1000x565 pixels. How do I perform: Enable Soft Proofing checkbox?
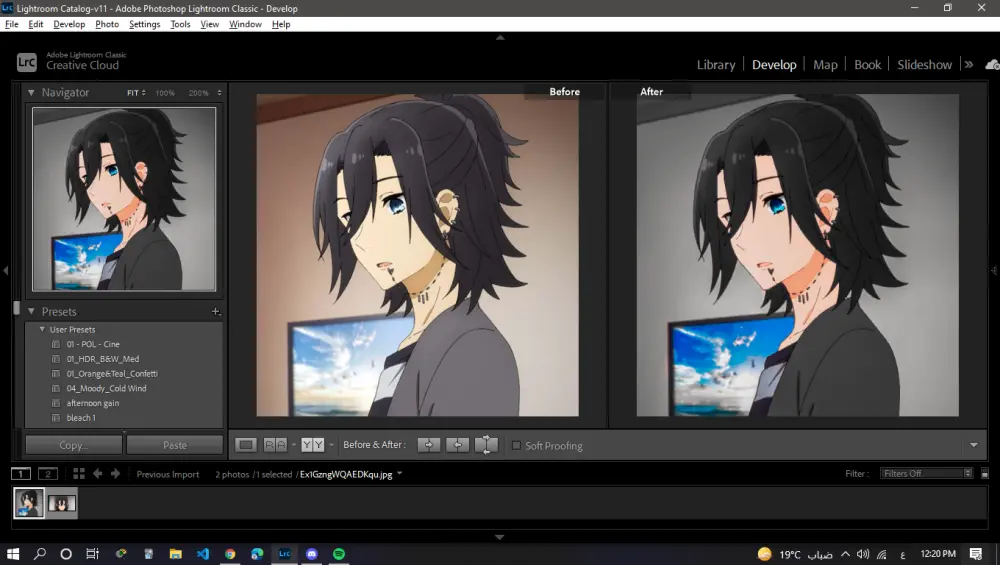(517, 446)
